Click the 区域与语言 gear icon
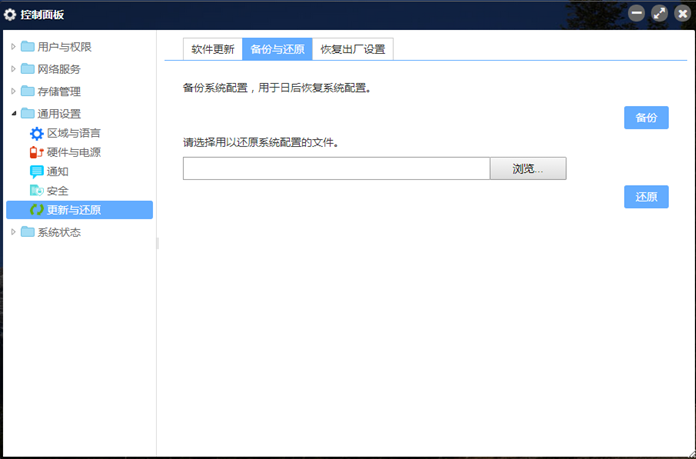This screenshot has height=459, width=696. click(x=37, y=133)
